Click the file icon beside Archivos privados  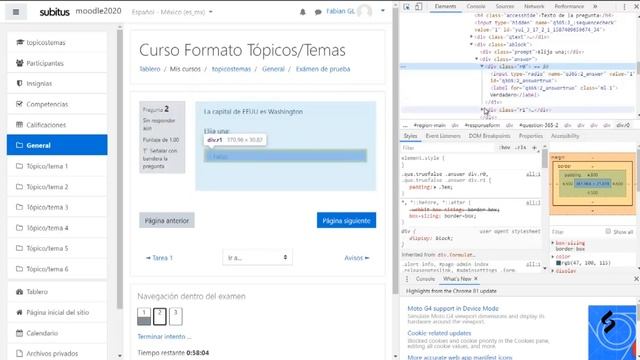[x=19, y=353]
